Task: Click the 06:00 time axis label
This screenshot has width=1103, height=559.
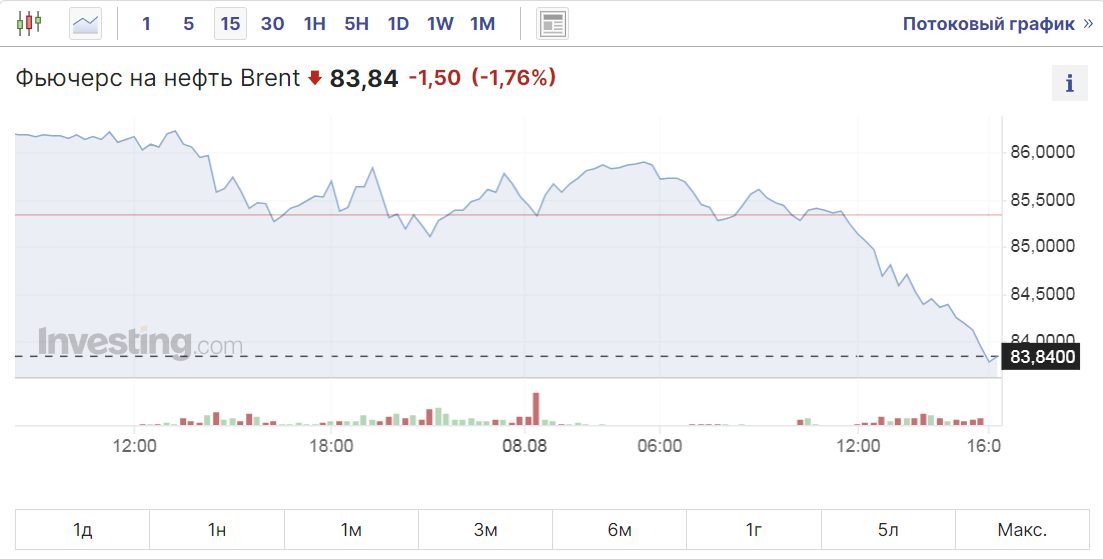Action: point(659,446)
